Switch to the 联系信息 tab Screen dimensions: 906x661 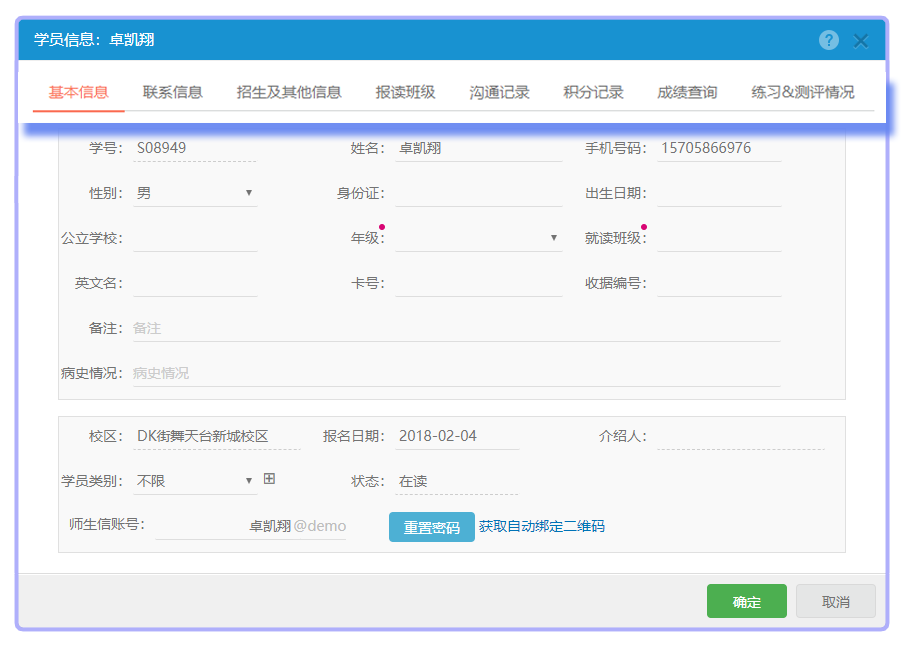point(172,92)
